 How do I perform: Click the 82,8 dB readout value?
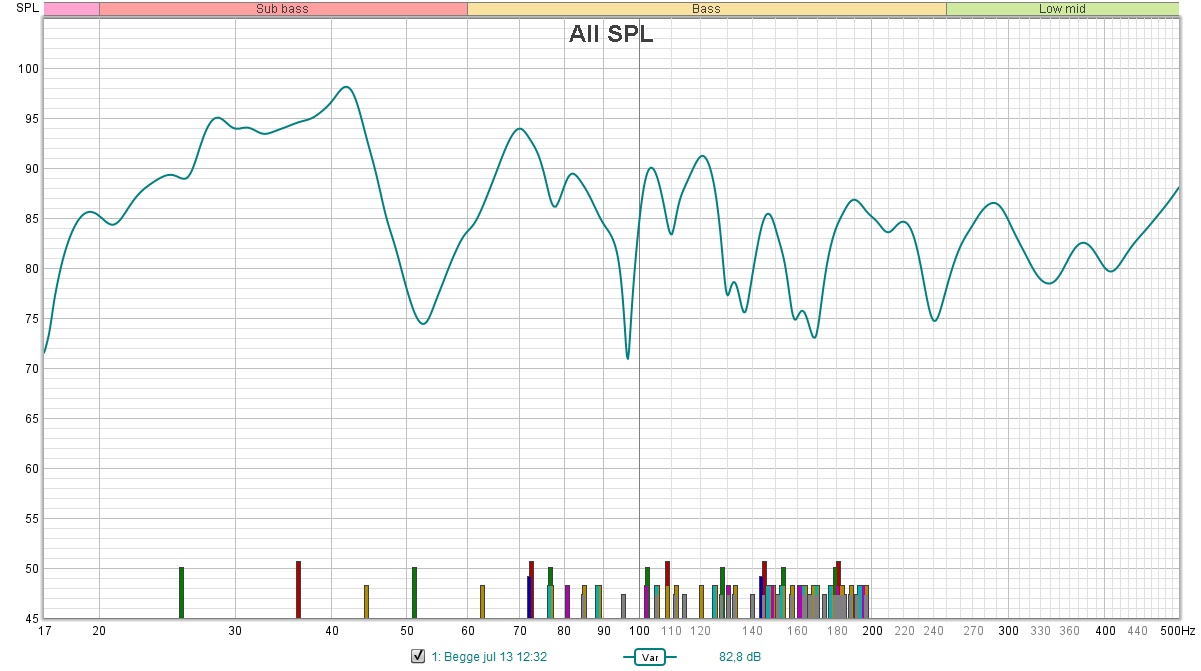739,657
